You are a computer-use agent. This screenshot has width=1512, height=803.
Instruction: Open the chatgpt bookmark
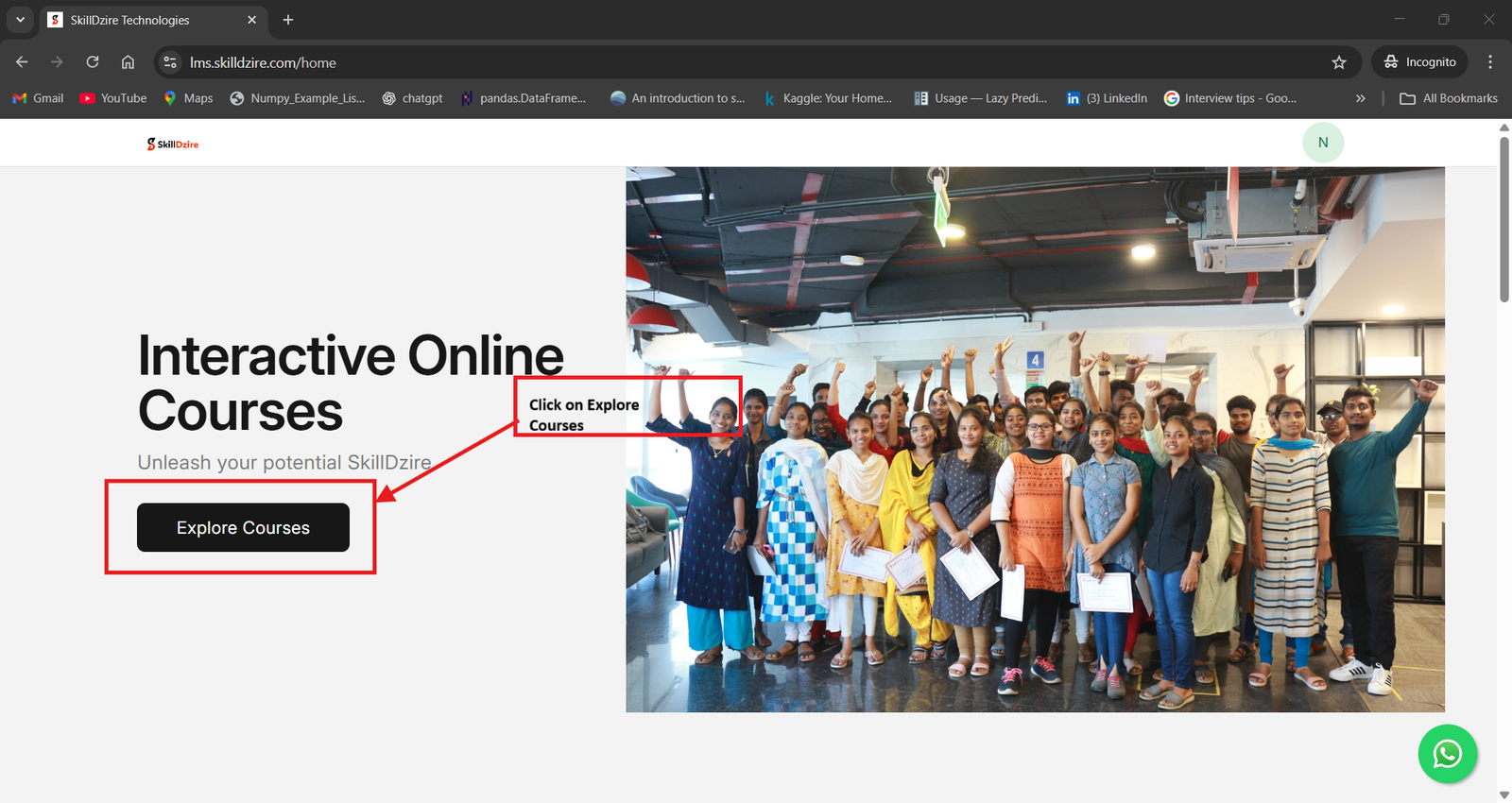coord(412,98)
